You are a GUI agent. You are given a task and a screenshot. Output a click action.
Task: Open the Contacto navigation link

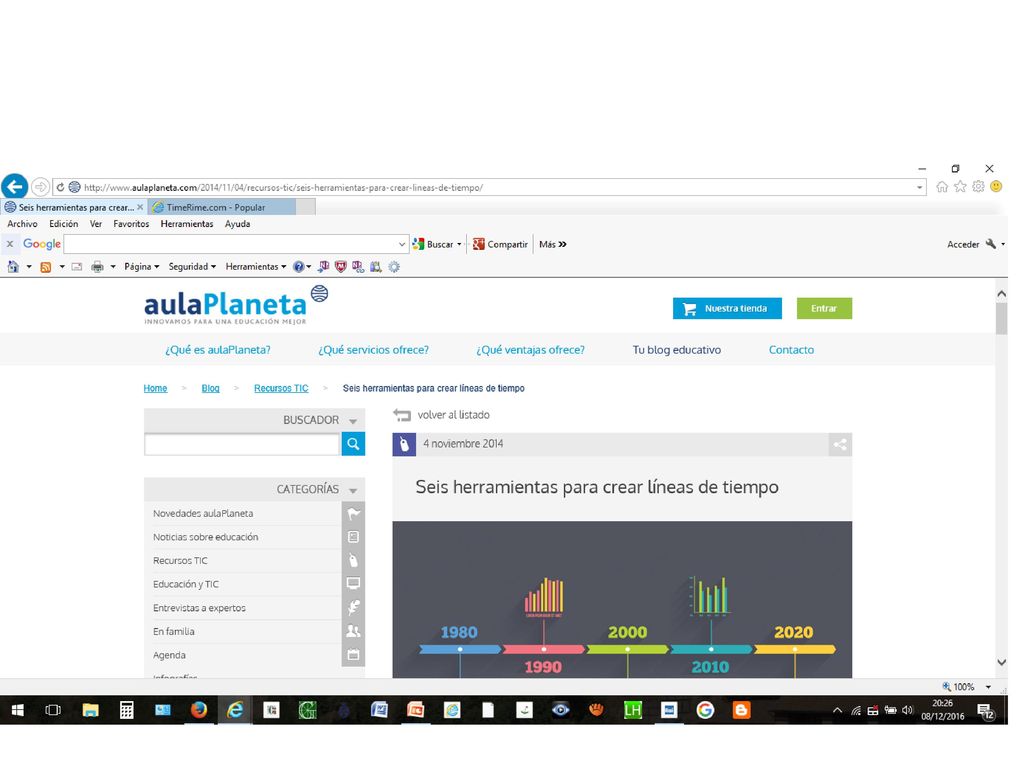tap(791, 350)
